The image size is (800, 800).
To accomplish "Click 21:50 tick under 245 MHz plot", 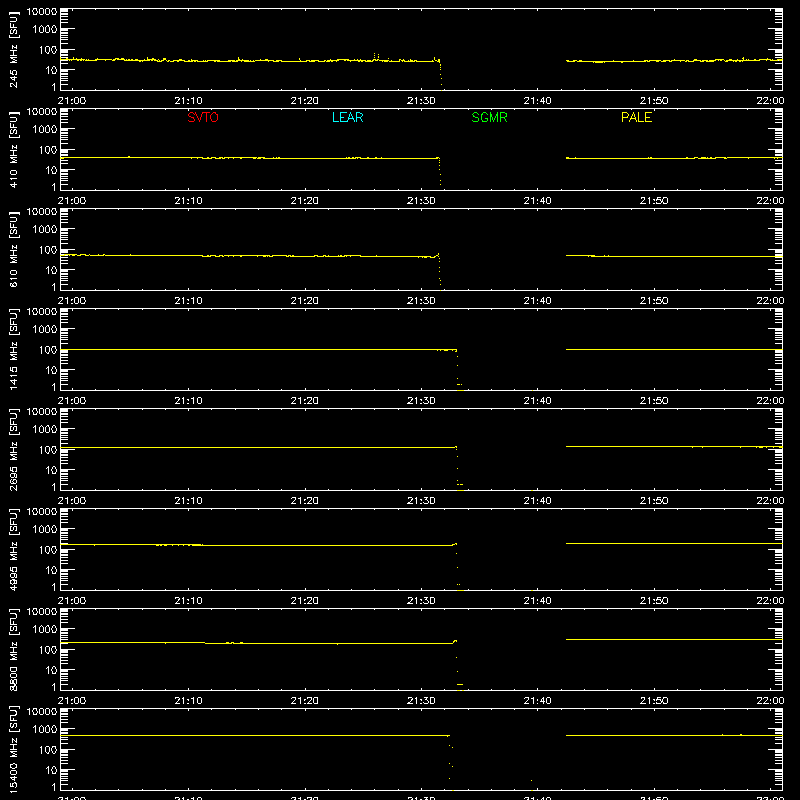I will pos(654,101).
